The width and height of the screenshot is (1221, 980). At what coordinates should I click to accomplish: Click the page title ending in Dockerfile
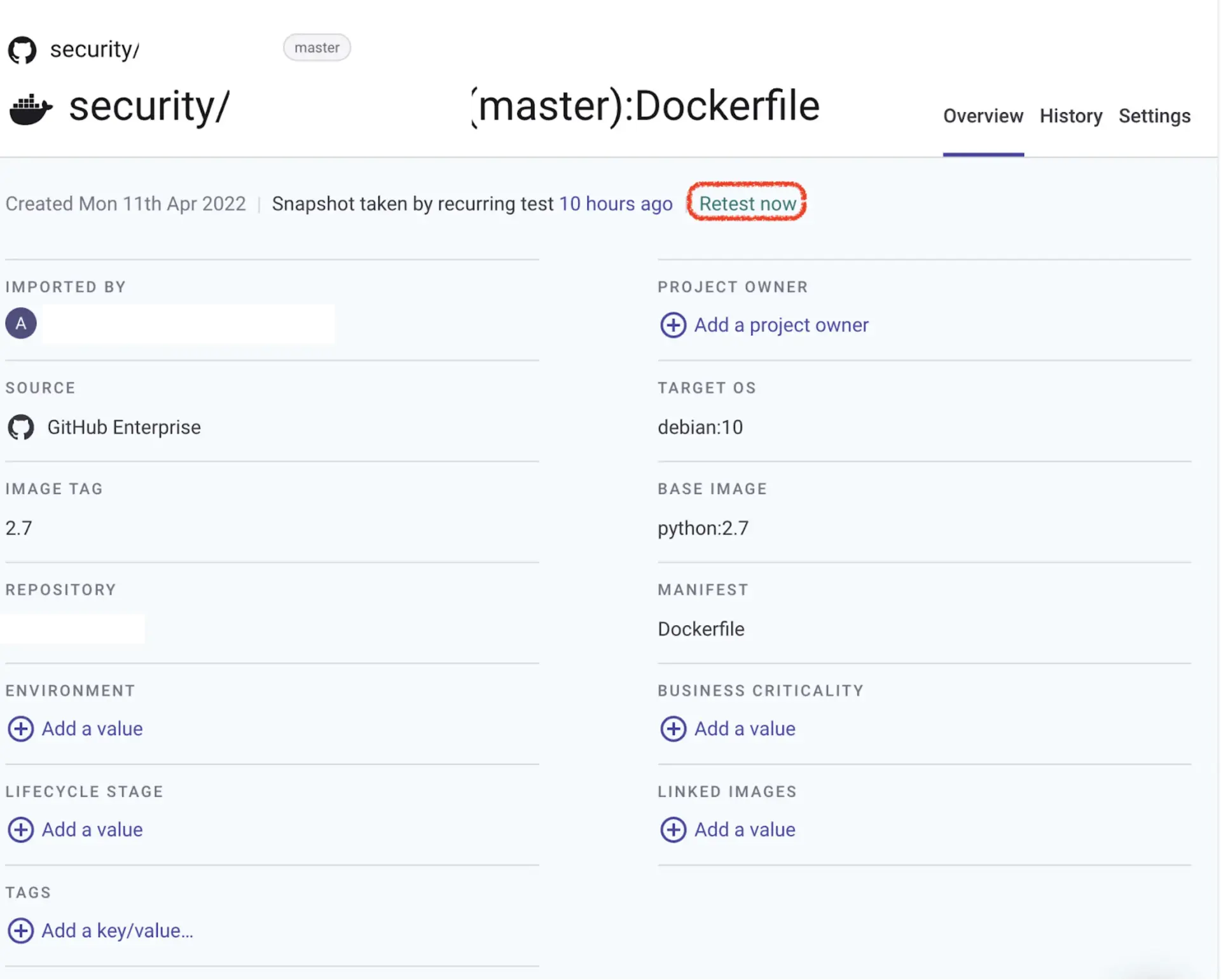pyautogui.click(x=647, y=106)
